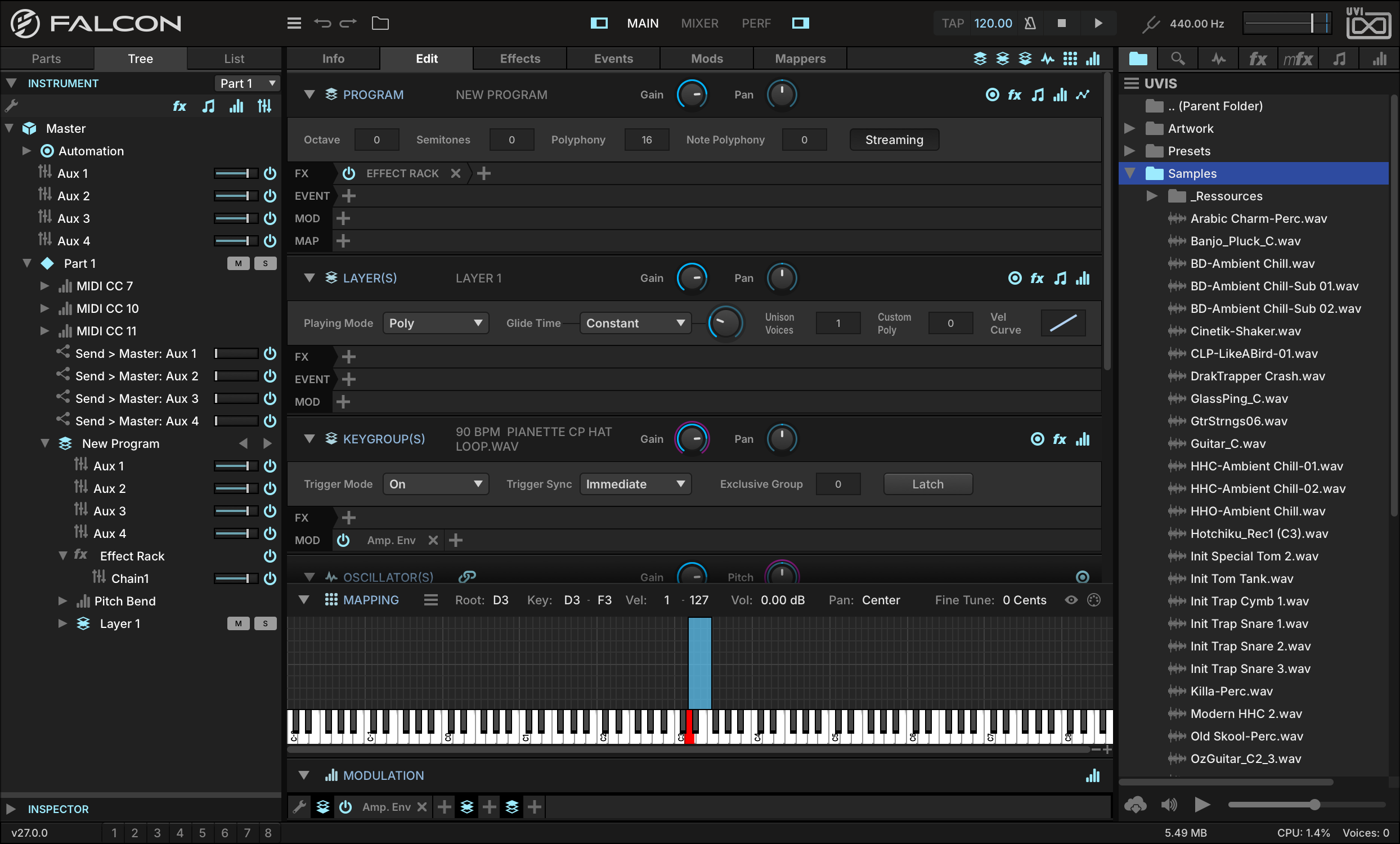The width and height of the screenshot is (1400, 844).
Task: Open the search browser tab
Action: [x=1178, y=59]
